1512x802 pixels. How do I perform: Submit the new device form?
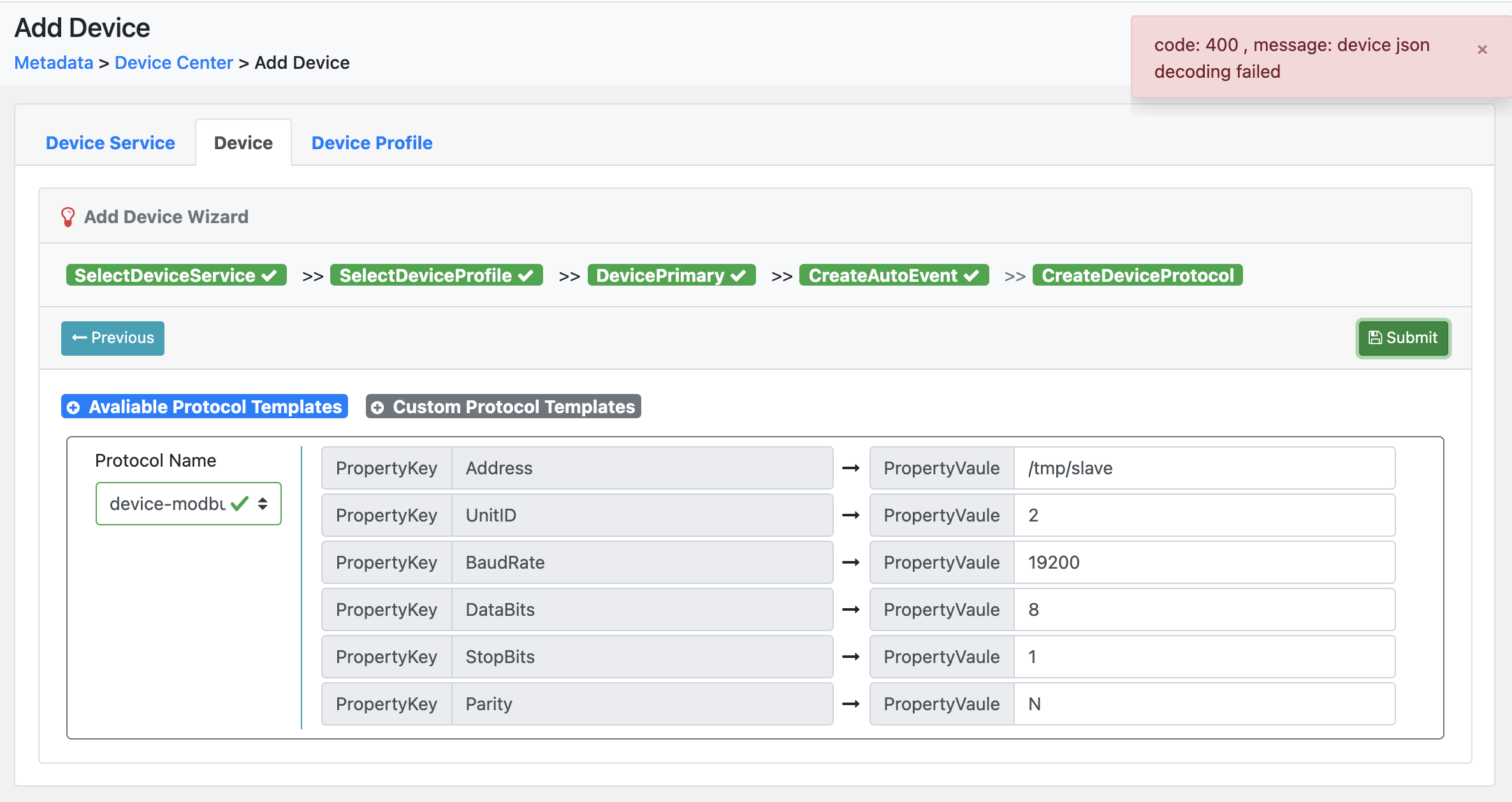pos(1403,338)
